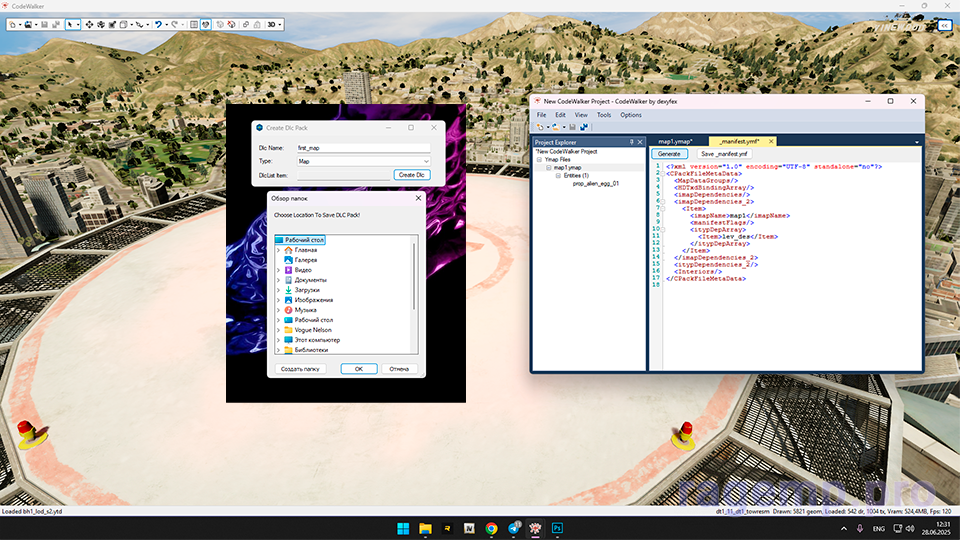Click the copy link icon in toolbar
This screenshot has height=540, width=960.
(246, 24)
